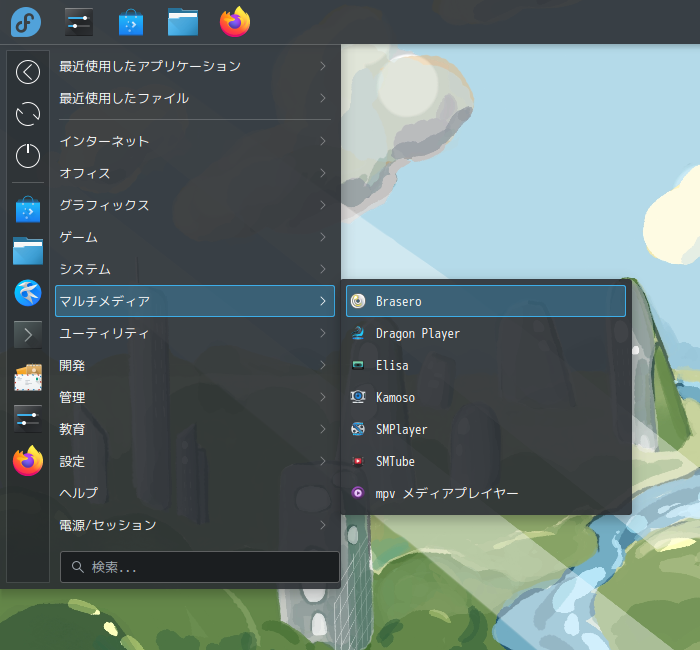Expand the ゲーム submenu chevron
The height and width of the screenshot is (650, 700).
click(323, 237)
